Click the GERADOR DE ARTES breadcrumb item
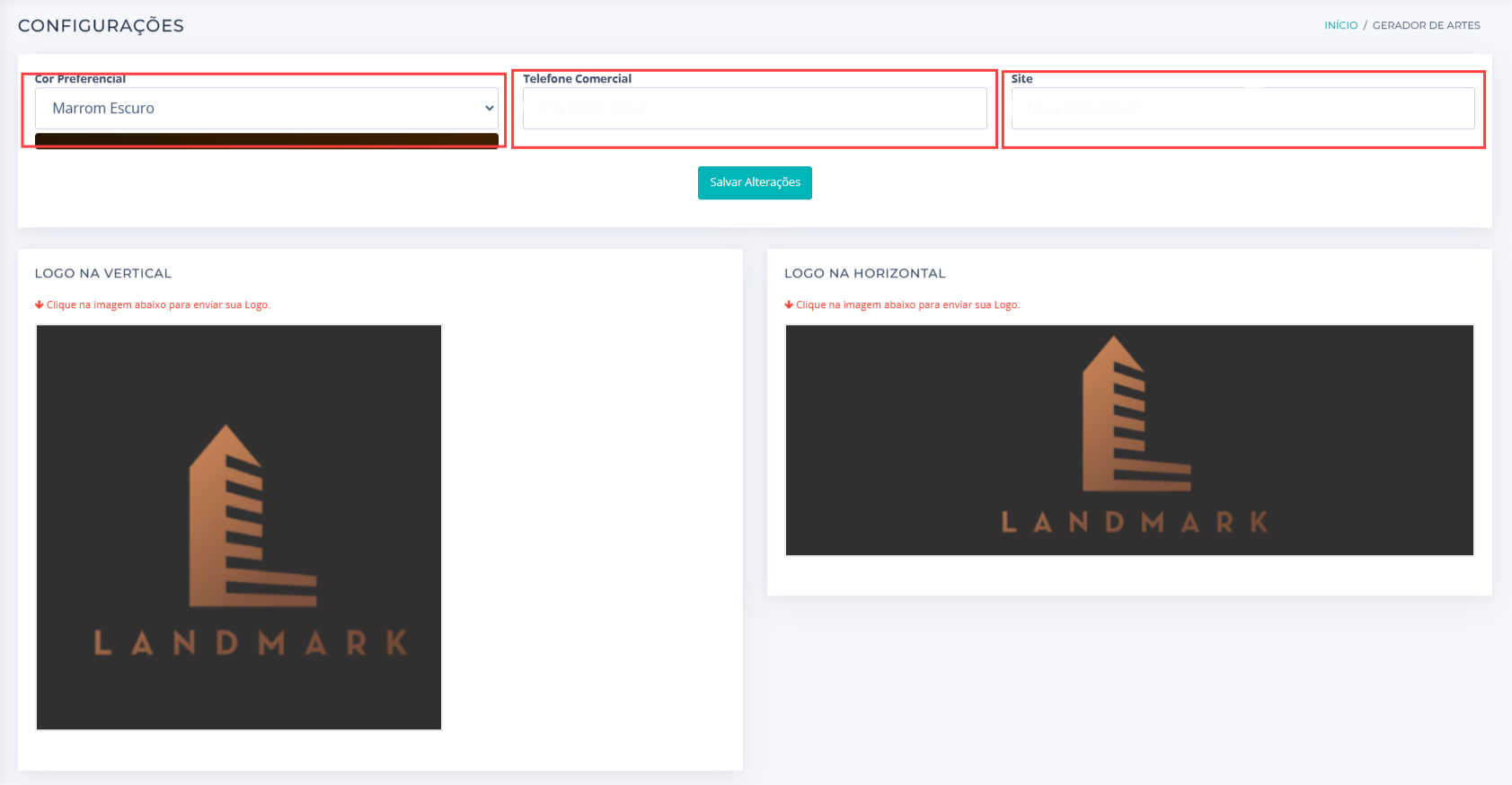This screenshot has height=785, width=1512. tap(1426, 25)
